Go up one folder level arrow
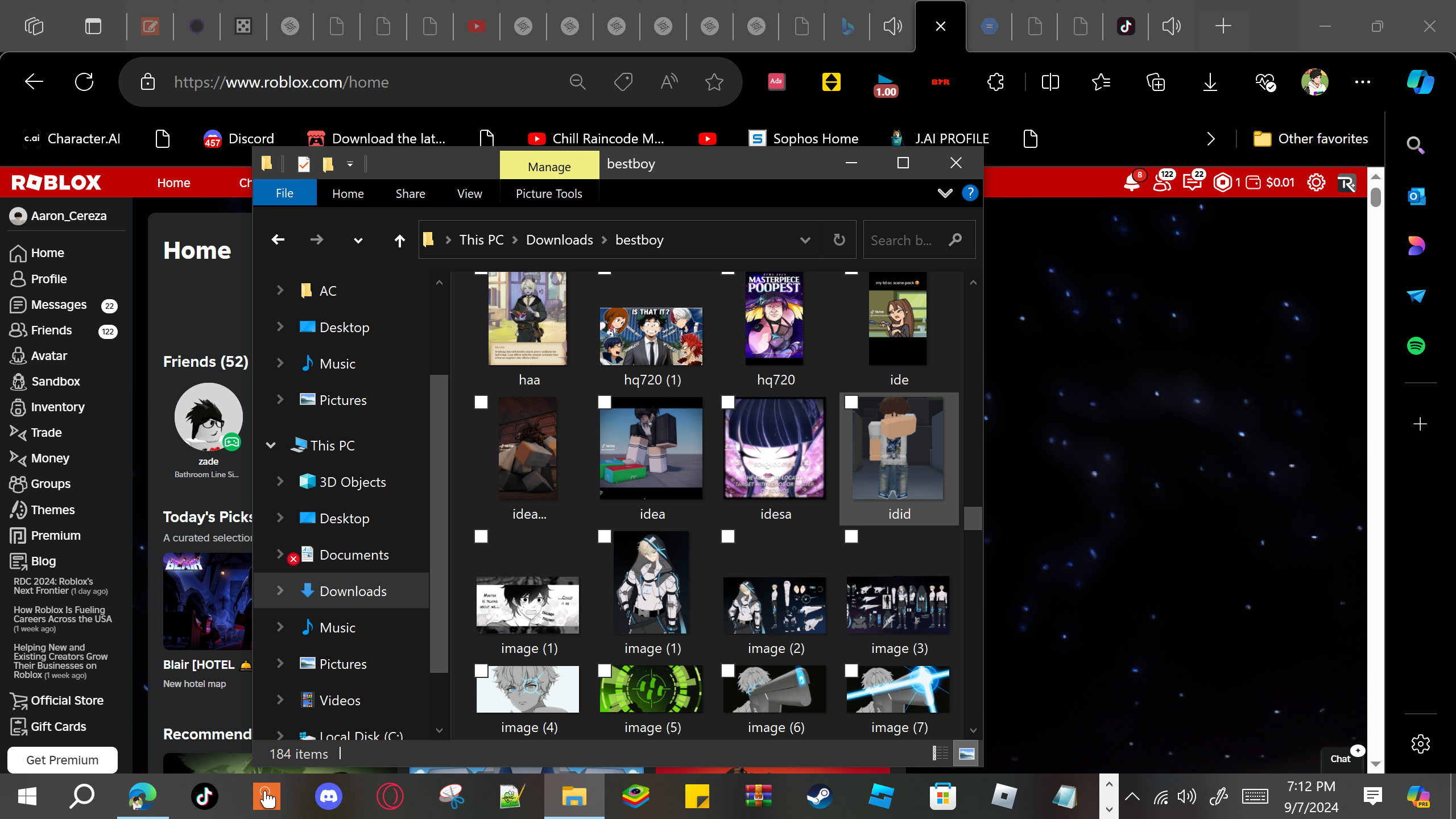 point(399,241)
